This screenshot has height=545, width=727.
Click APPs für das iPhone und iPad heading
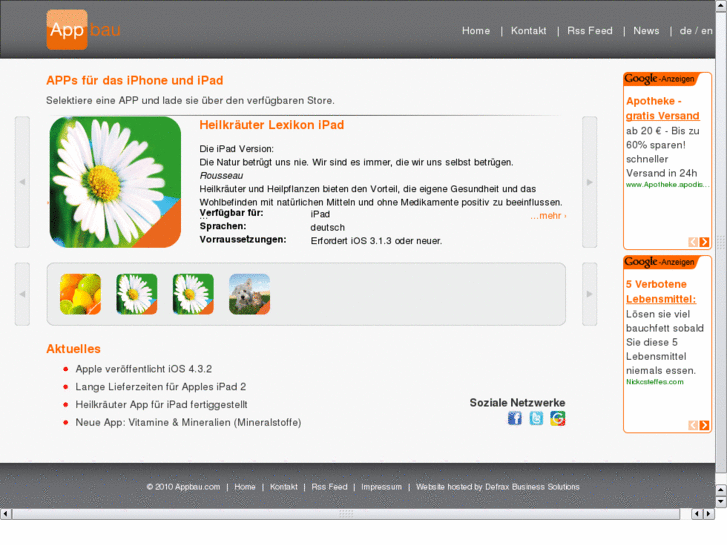pos(134,80)
